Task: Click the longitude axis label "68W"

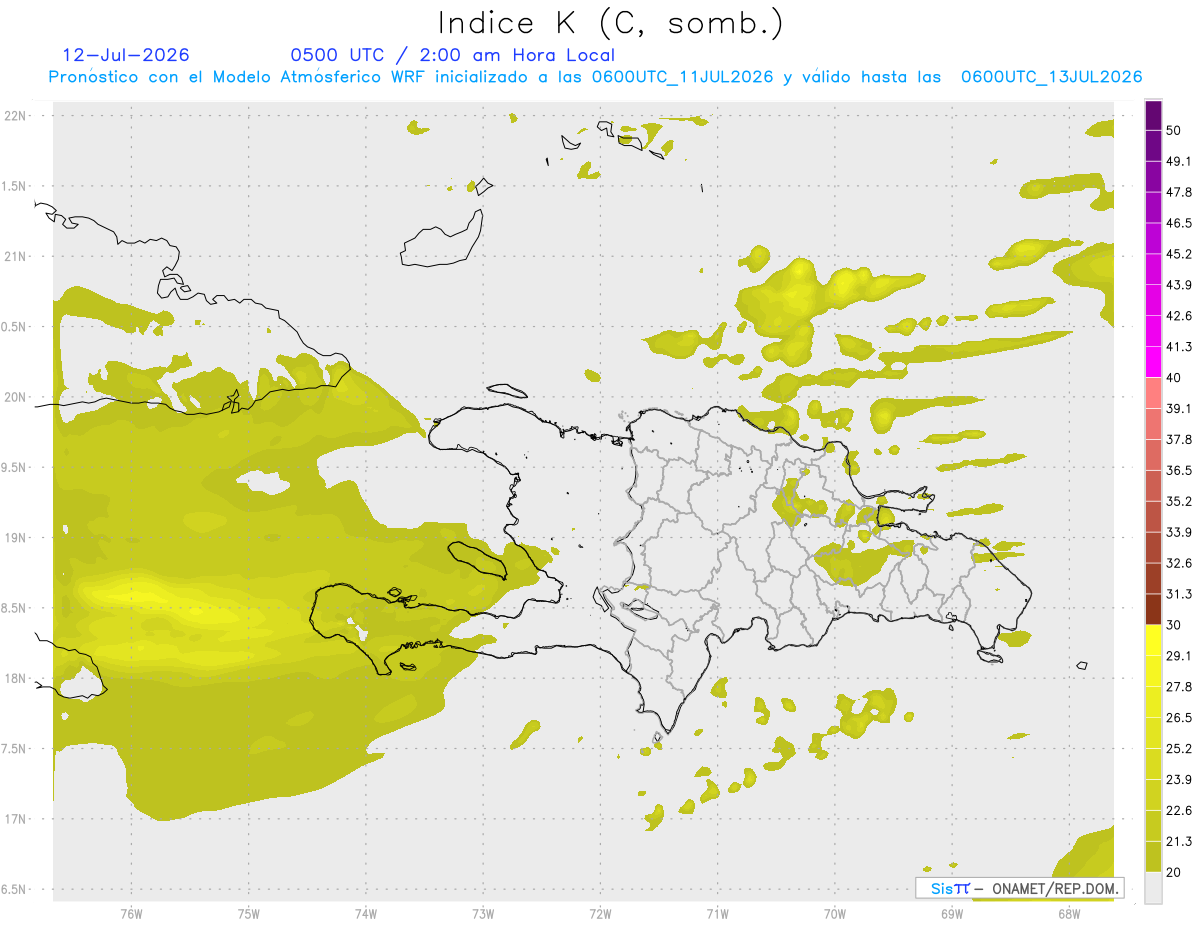Action: point(1069,913)
